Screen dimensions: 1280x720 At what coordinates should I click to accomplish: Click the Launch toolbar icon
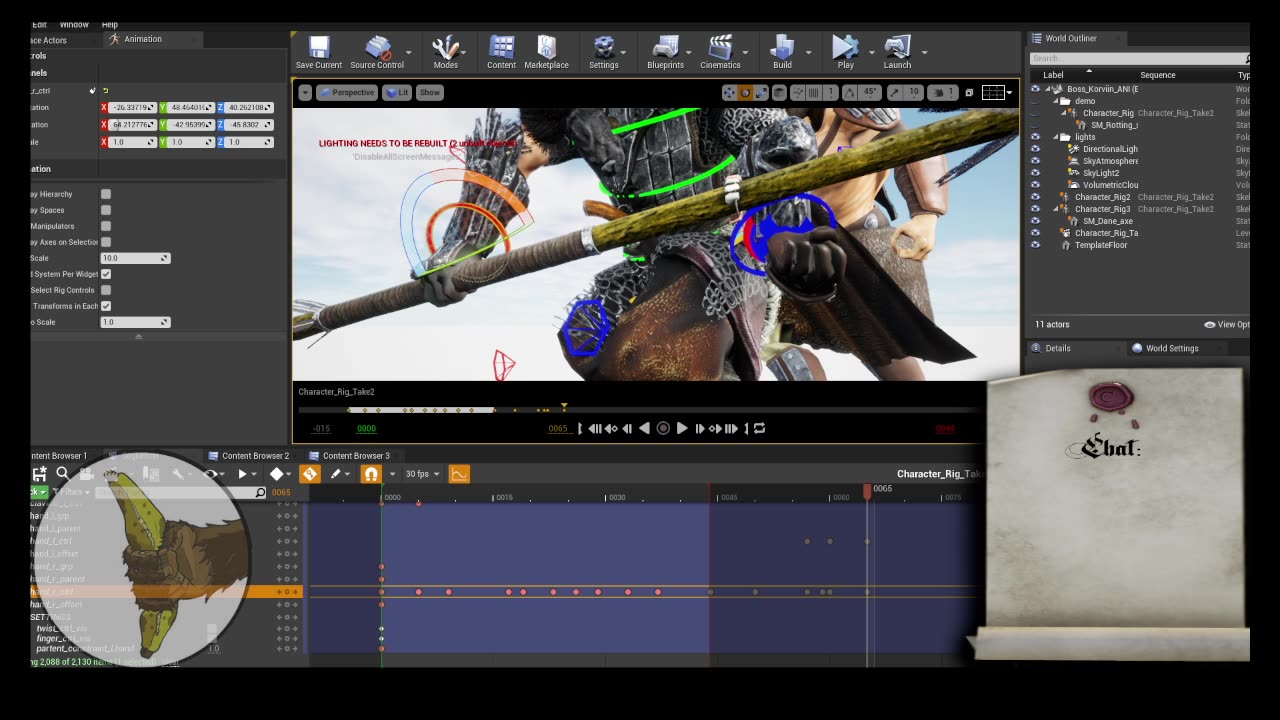[x=897, y=52]
